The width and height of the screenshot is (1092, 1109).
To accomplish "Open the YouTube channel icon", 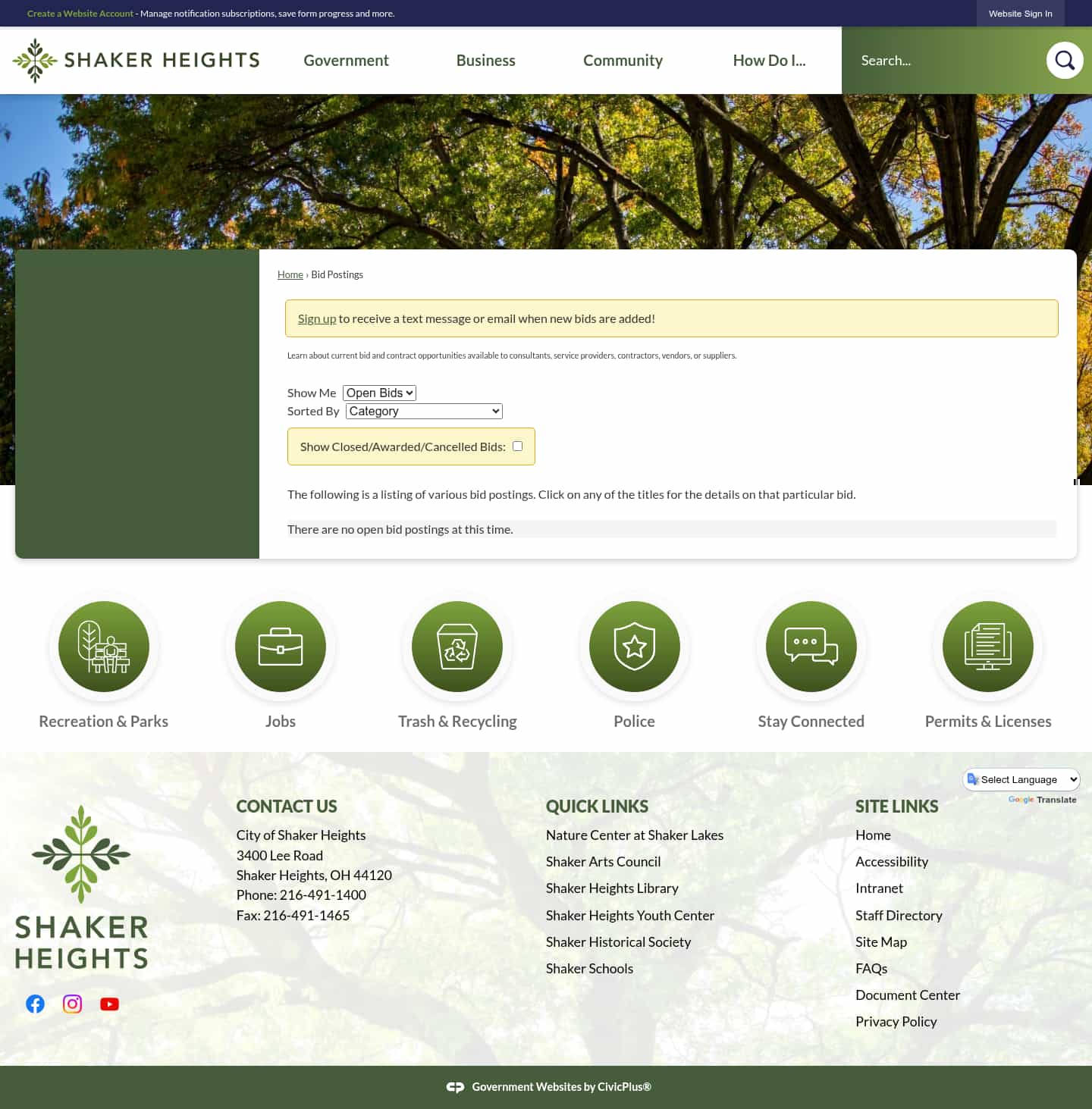I will [x=109, y=1003].
